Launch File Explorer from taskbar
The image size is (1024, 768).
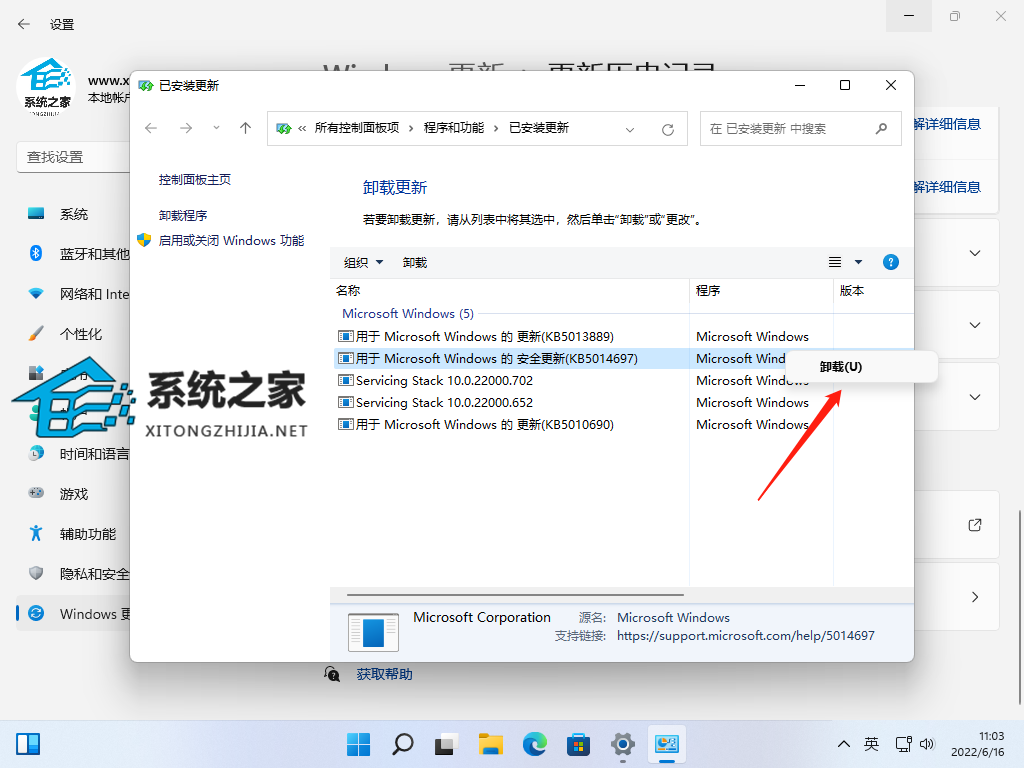pos(490,744)
